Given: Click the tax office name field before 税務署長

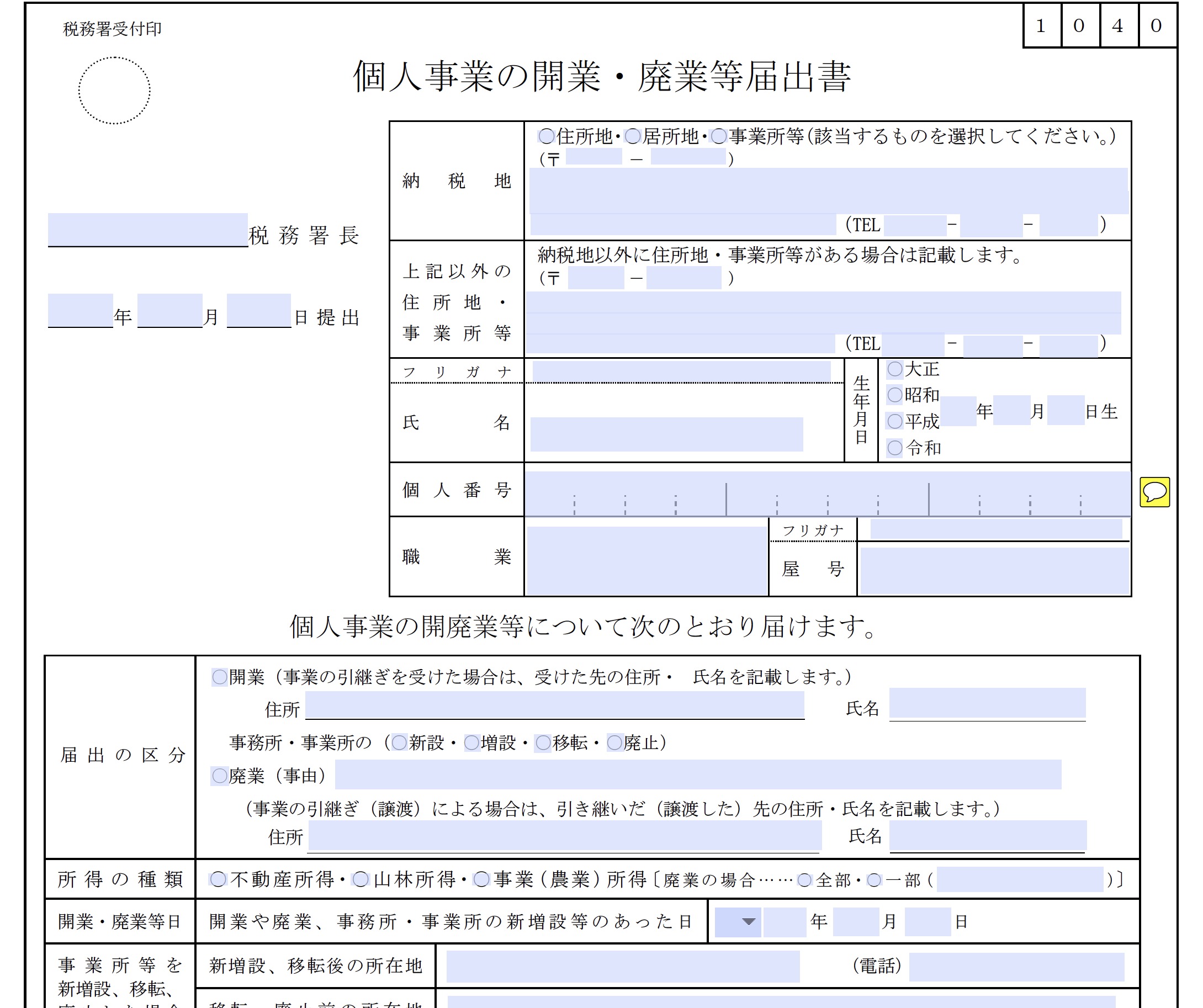Looking at the screenshot, I should click(148, 230).
